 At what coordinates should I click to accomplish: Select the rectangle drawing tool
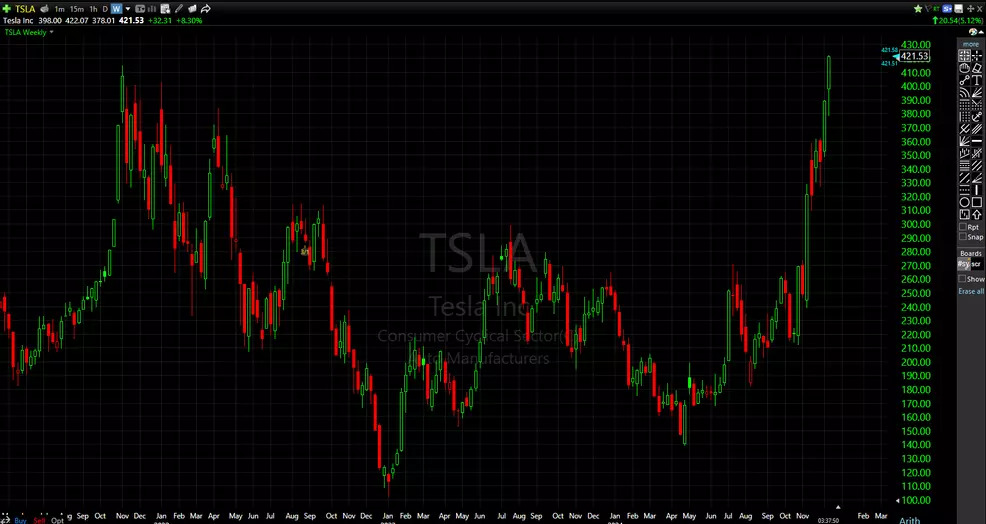click(977, 201)
